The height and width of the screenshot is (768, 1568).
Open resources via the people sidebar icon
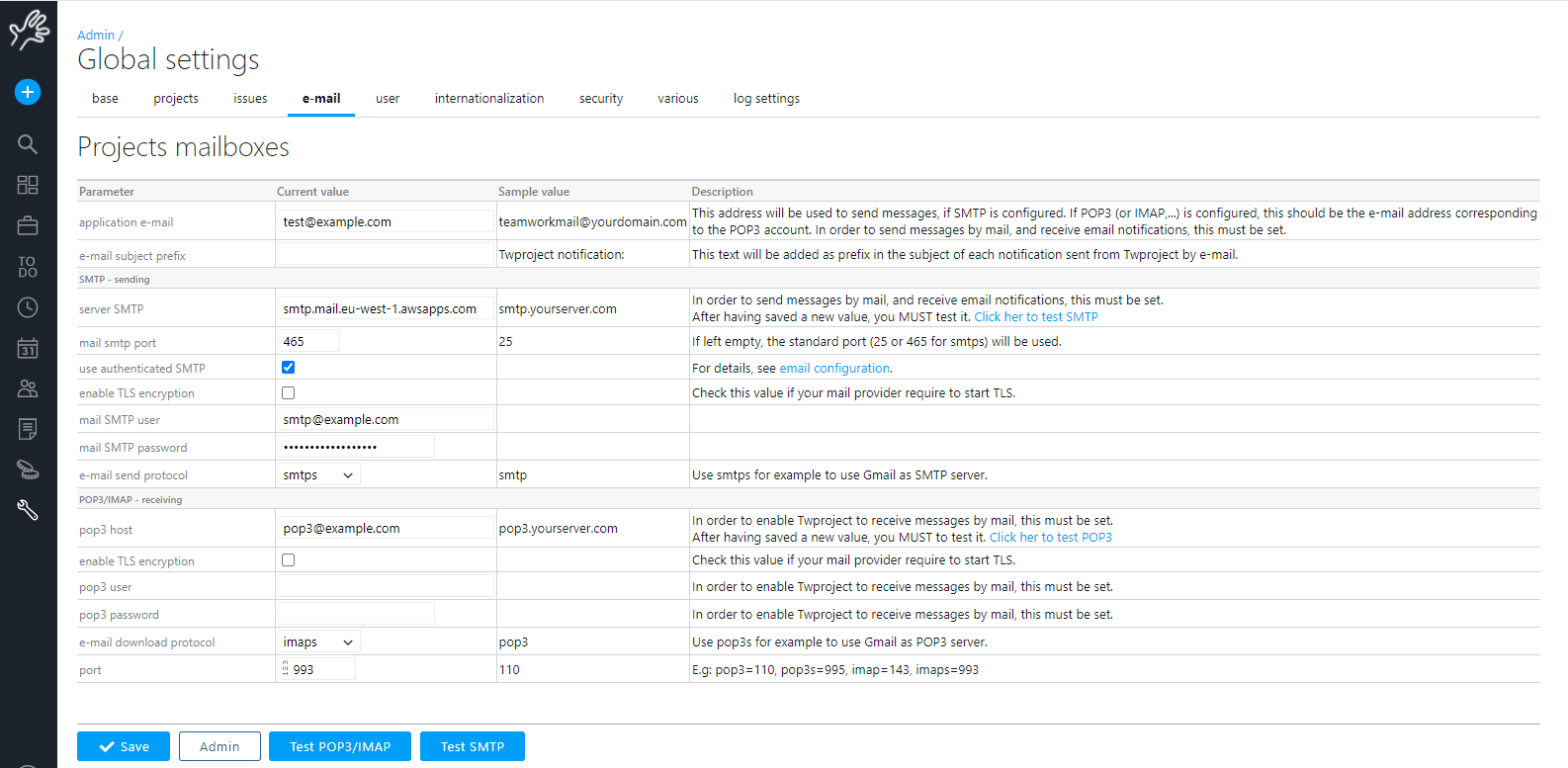(28, 388)
